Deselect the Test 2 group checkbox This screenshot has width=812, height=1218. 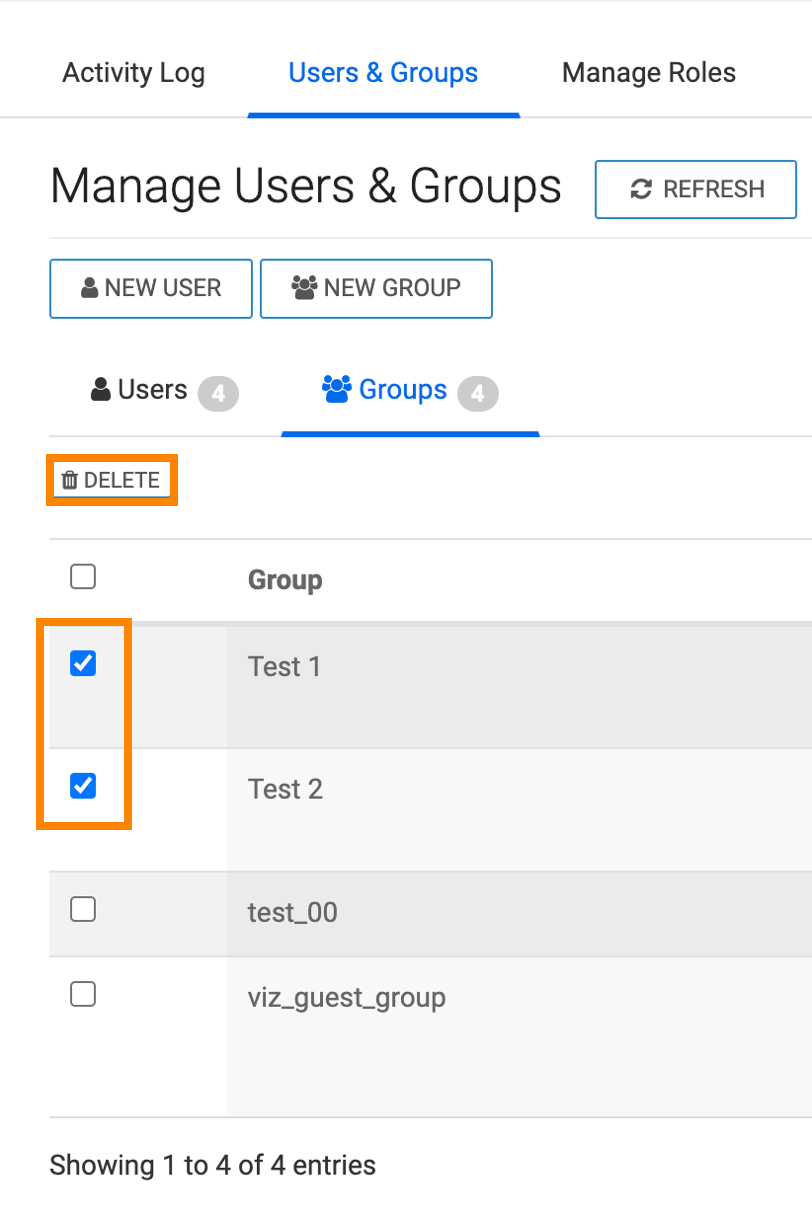pyautogui.click(x=83, y=786)
